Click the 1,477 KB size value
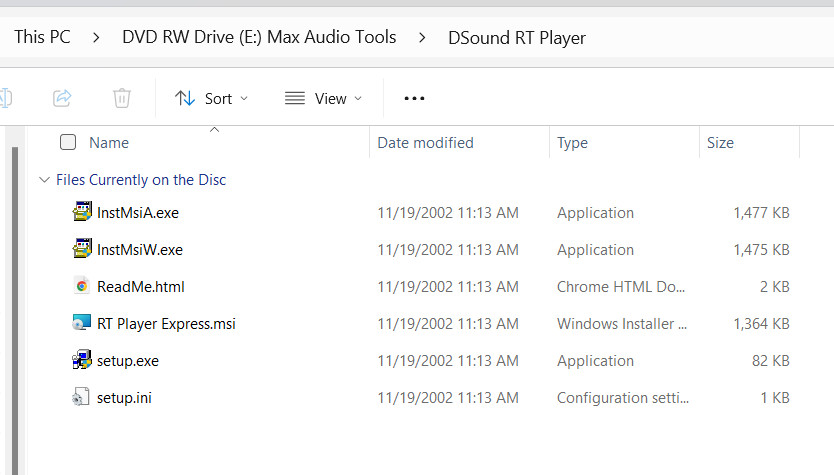Viewport: 834px width, 475px height. pos(761,213)
